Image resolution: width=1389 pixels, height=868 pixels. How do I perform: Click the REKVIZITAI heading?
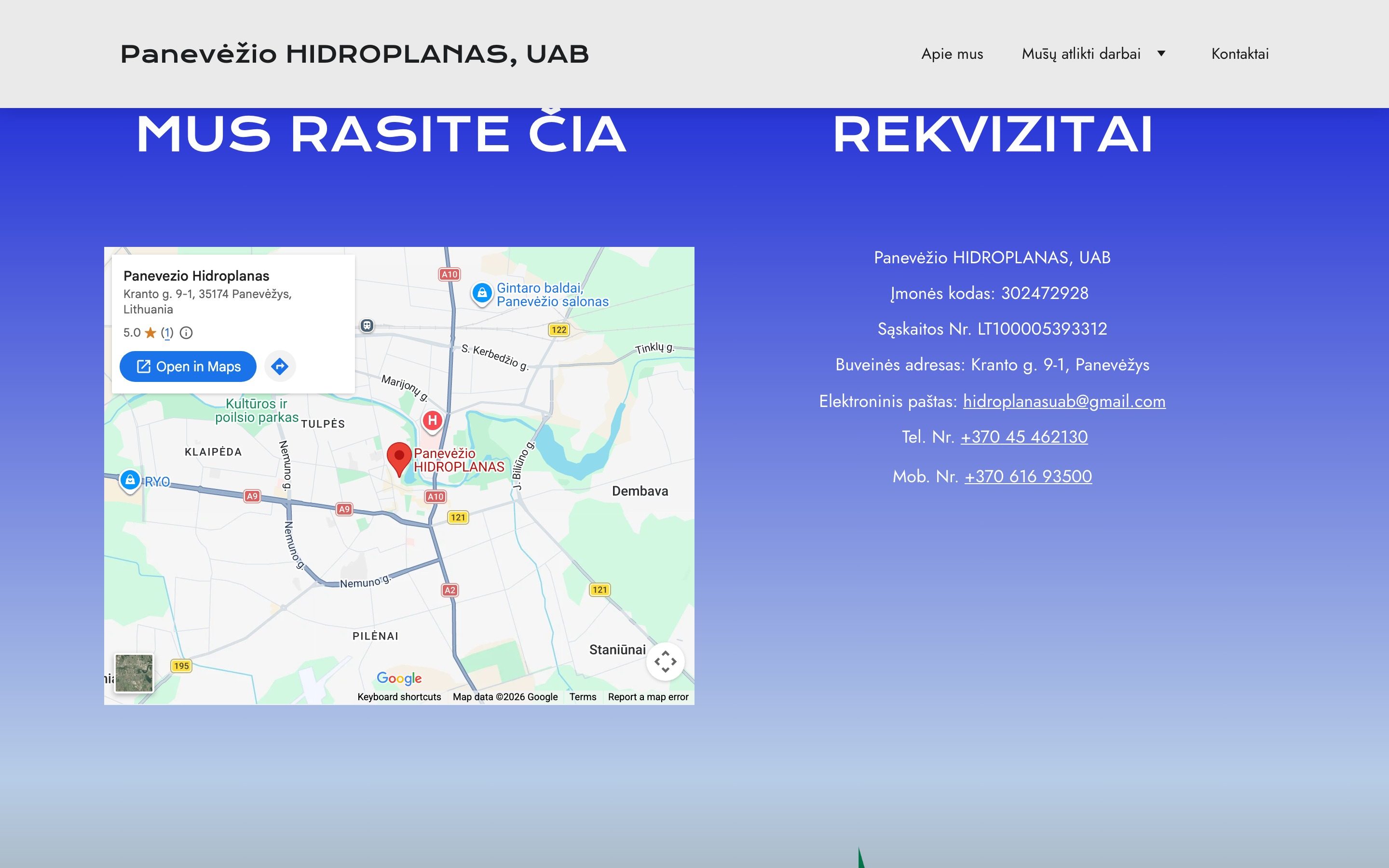(x=993, y=134)
